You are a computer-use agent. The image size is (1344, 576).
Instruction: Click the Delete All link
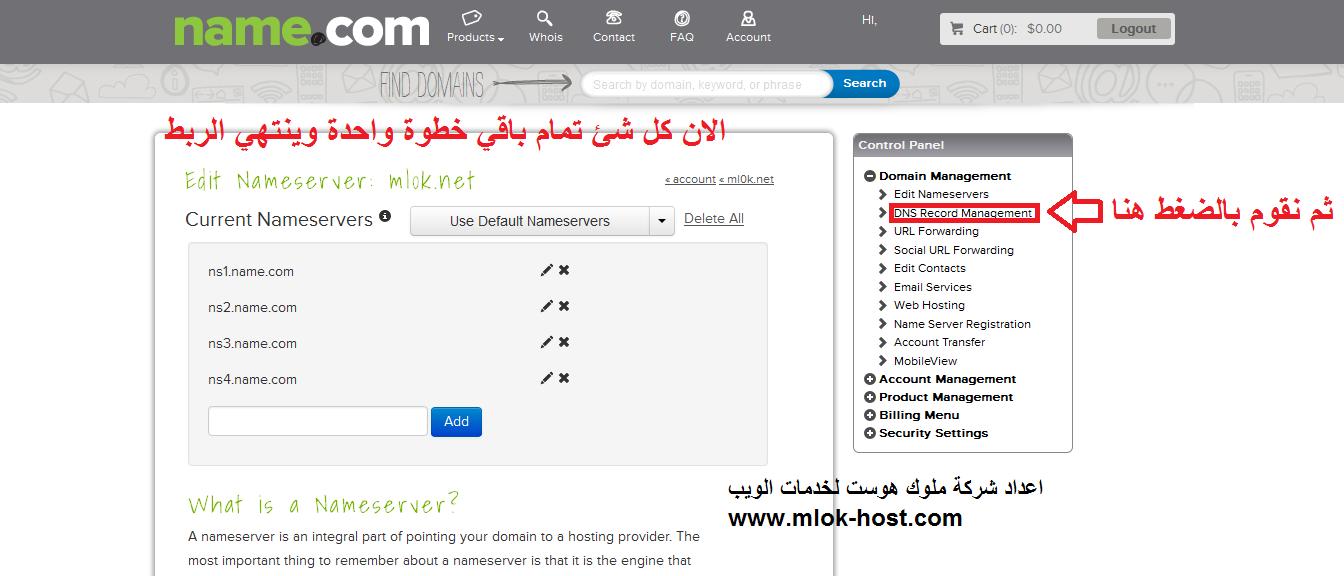[x=714, y=218]
